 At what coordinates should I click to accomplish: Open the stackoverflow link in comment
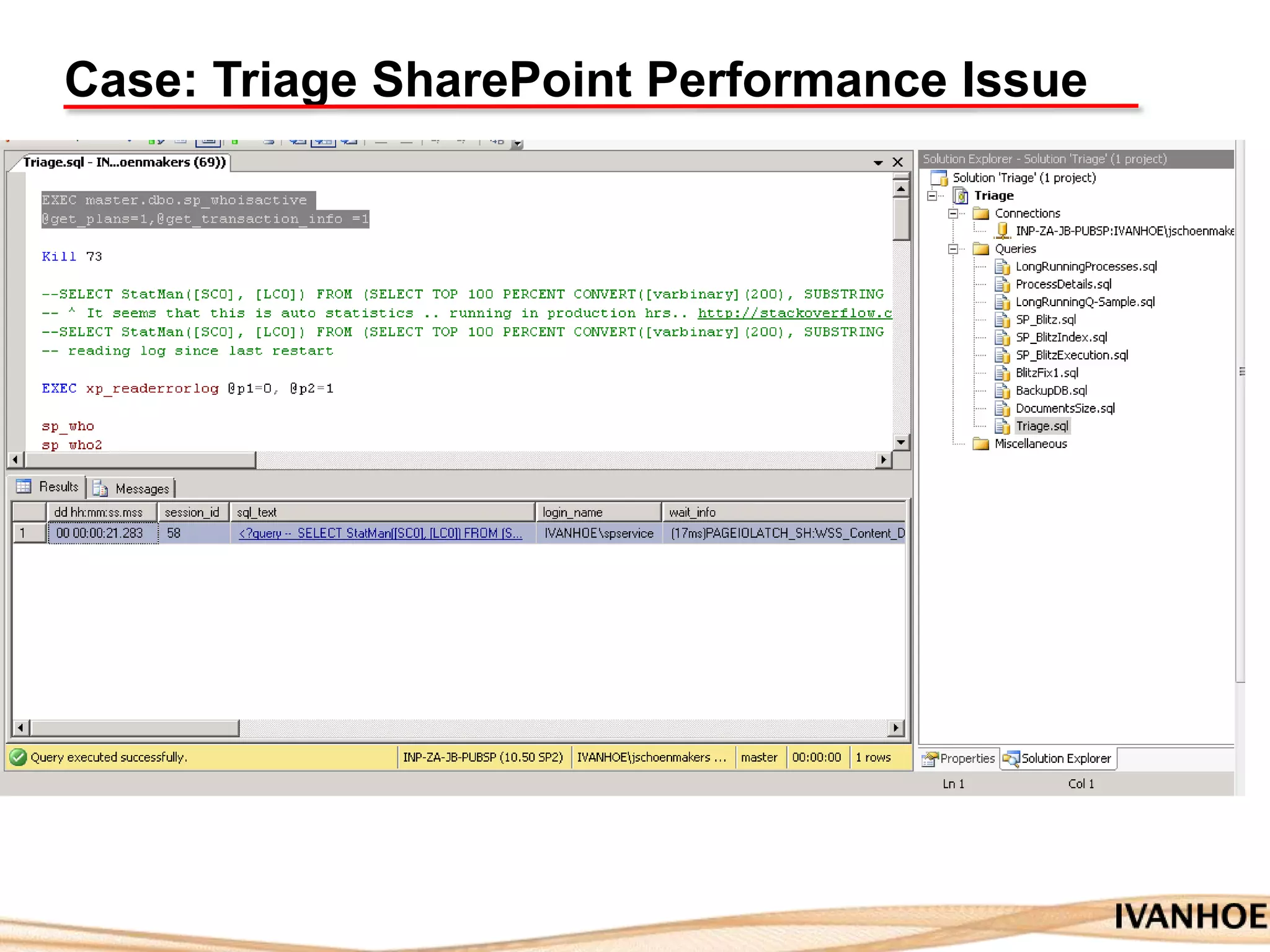pyautogui.click(x=794, y=313)
